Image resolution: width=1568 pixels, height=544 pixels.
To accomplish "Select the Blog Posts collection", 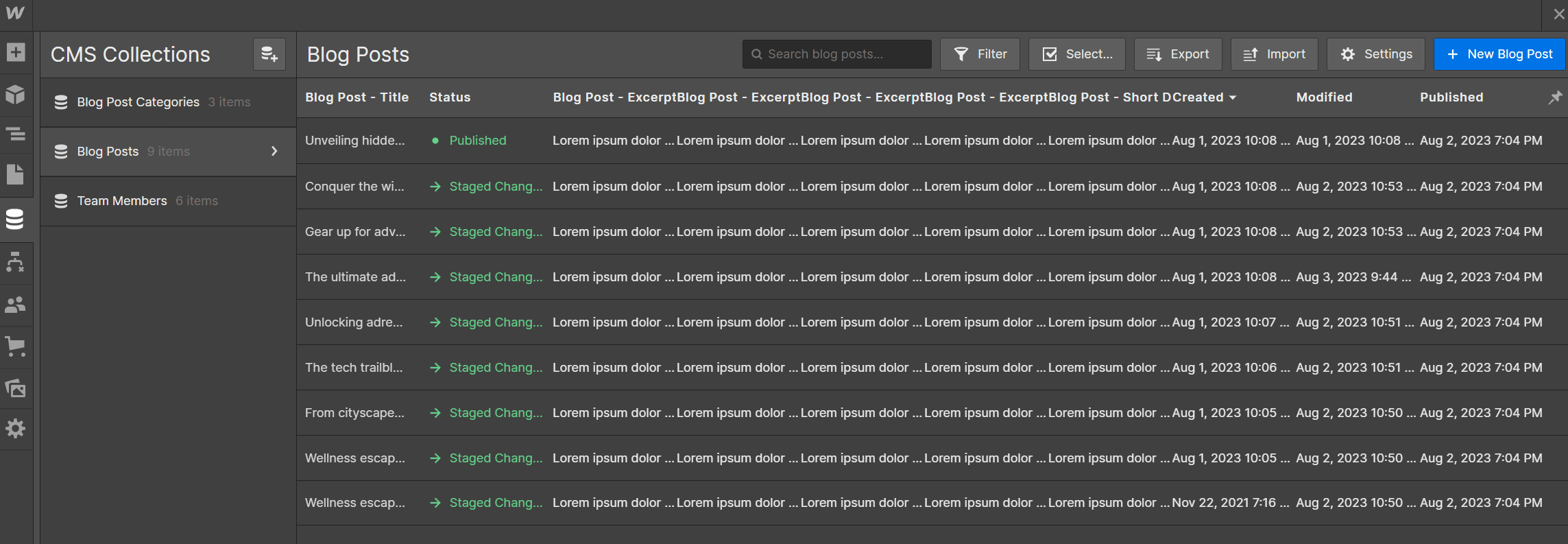I will pos(168,152).
